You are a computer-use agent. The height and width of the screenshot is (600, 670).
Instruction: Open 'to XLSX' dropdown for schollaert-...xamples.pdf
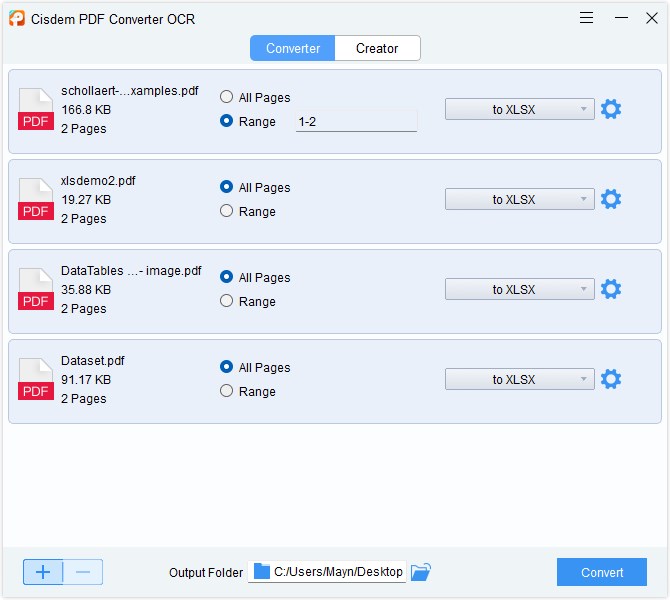520,109
